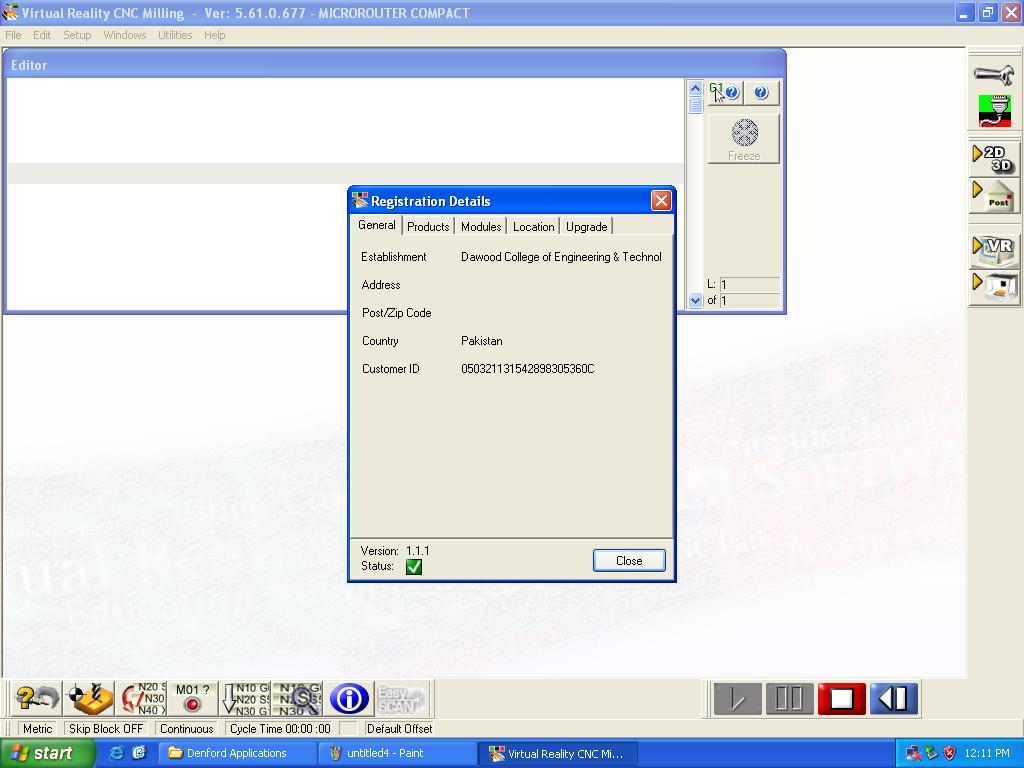Open the machine control panel icon

[x=994, y=288]
